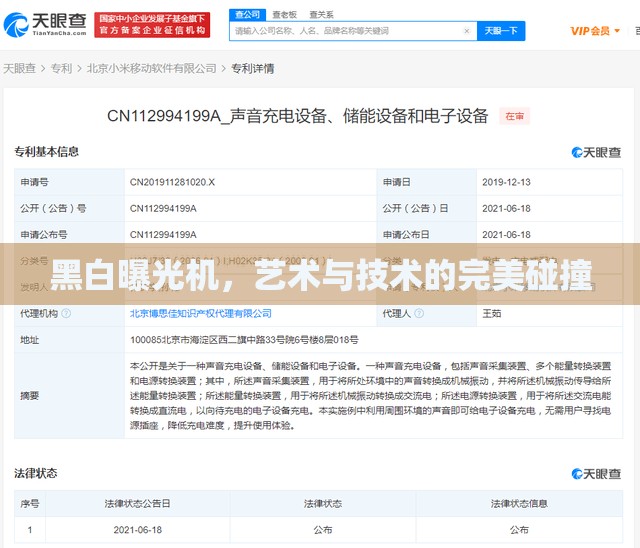Image resolution: width=640 pixels, height=548 pixels.
Task: Click the 专利基本信息 section heading
Action: tap(46, 152)
